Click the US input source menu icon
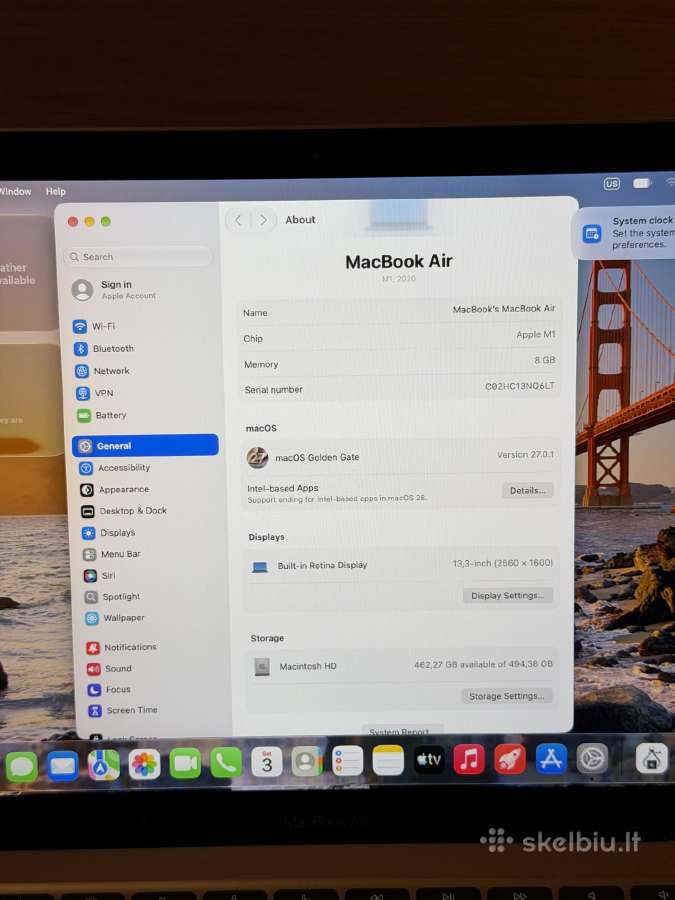Viewport: 675px width, 900px height. (612, 184)
